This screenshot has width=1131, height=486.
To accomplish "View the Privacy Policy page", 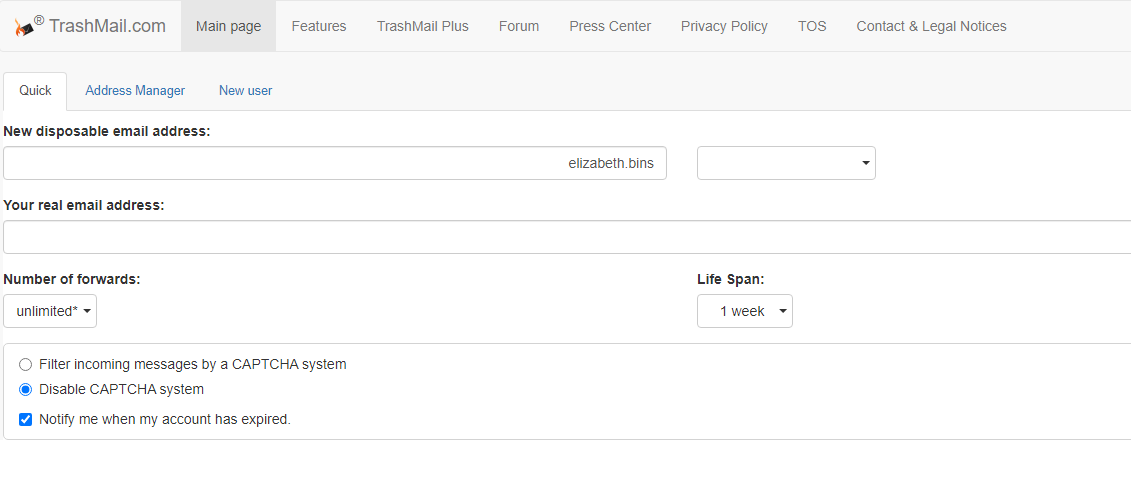I will click(724, 27).
